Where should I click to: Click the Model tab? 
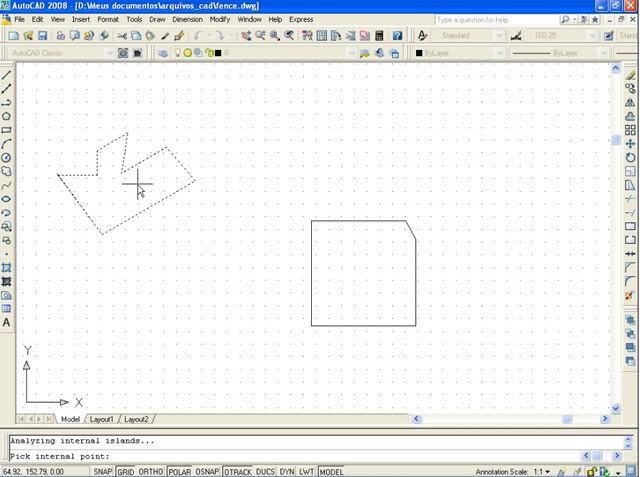pyautogui.click(x=70, y=419)
